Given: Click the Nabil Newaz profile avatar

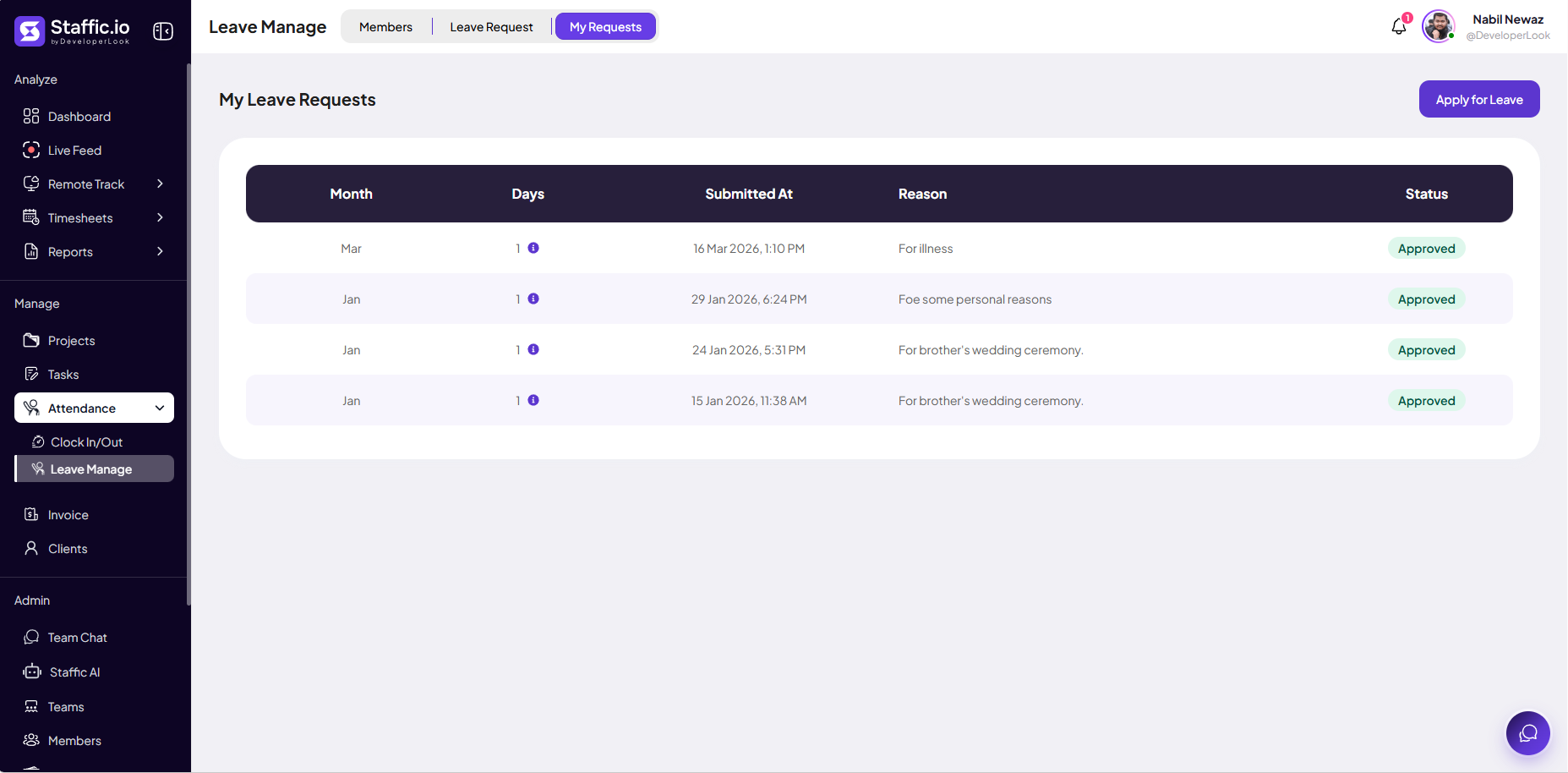Looking at the screenshot, I should (x=1439, y=26).
